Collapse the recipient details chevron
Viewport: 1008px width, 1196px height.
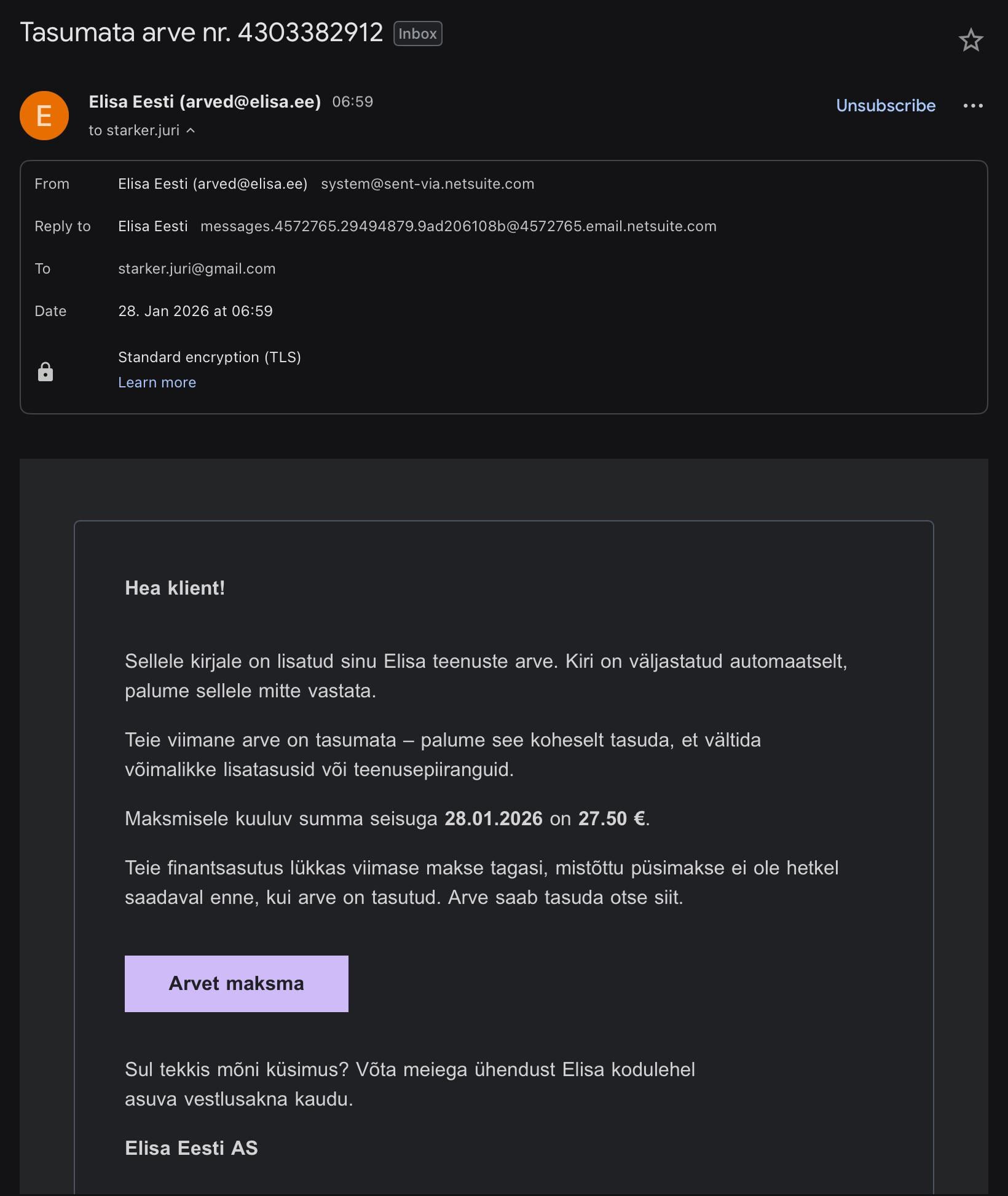pyautogui.click(x=191, y=130)
